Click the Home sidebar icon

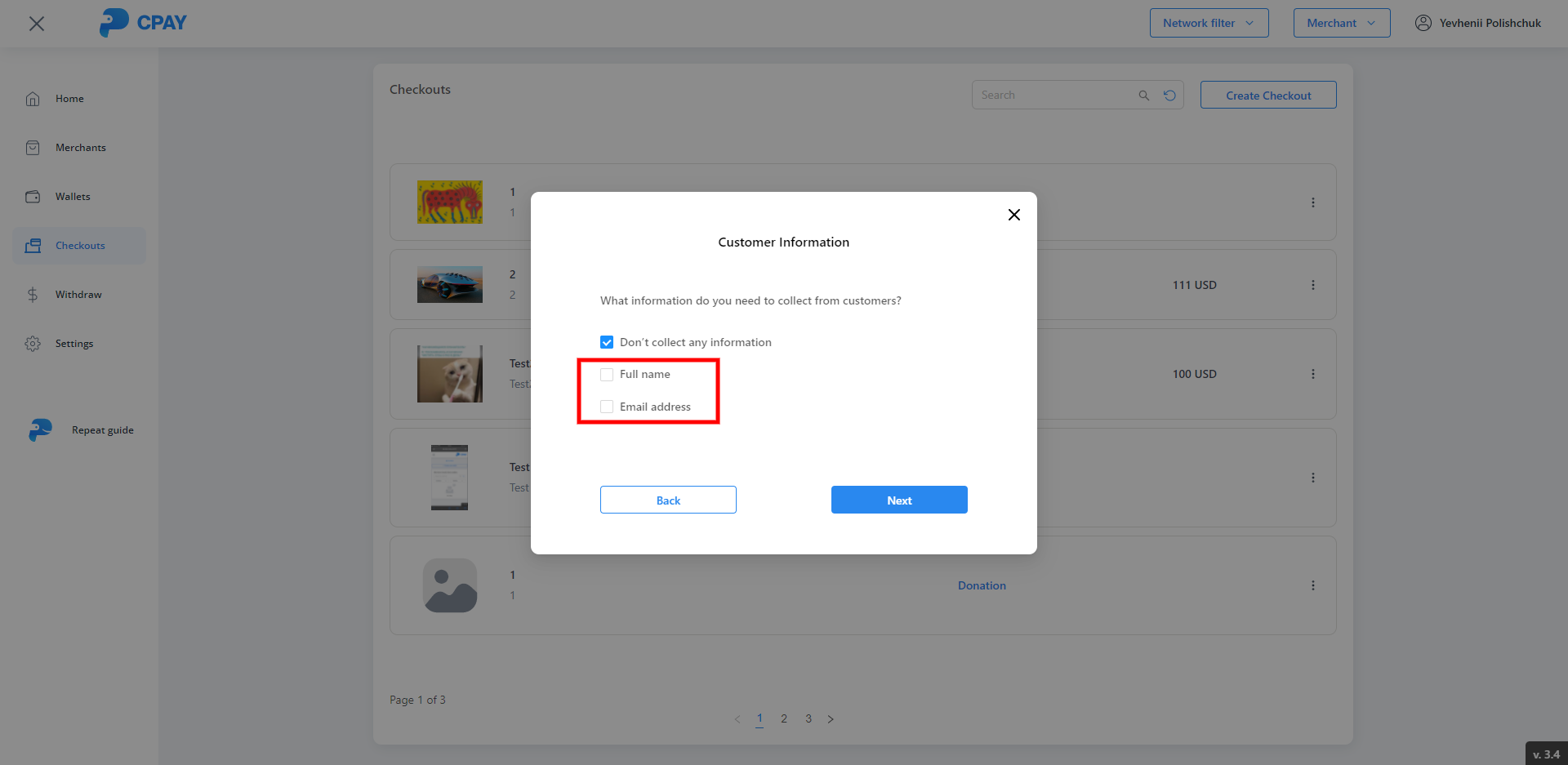click(33, 99)
